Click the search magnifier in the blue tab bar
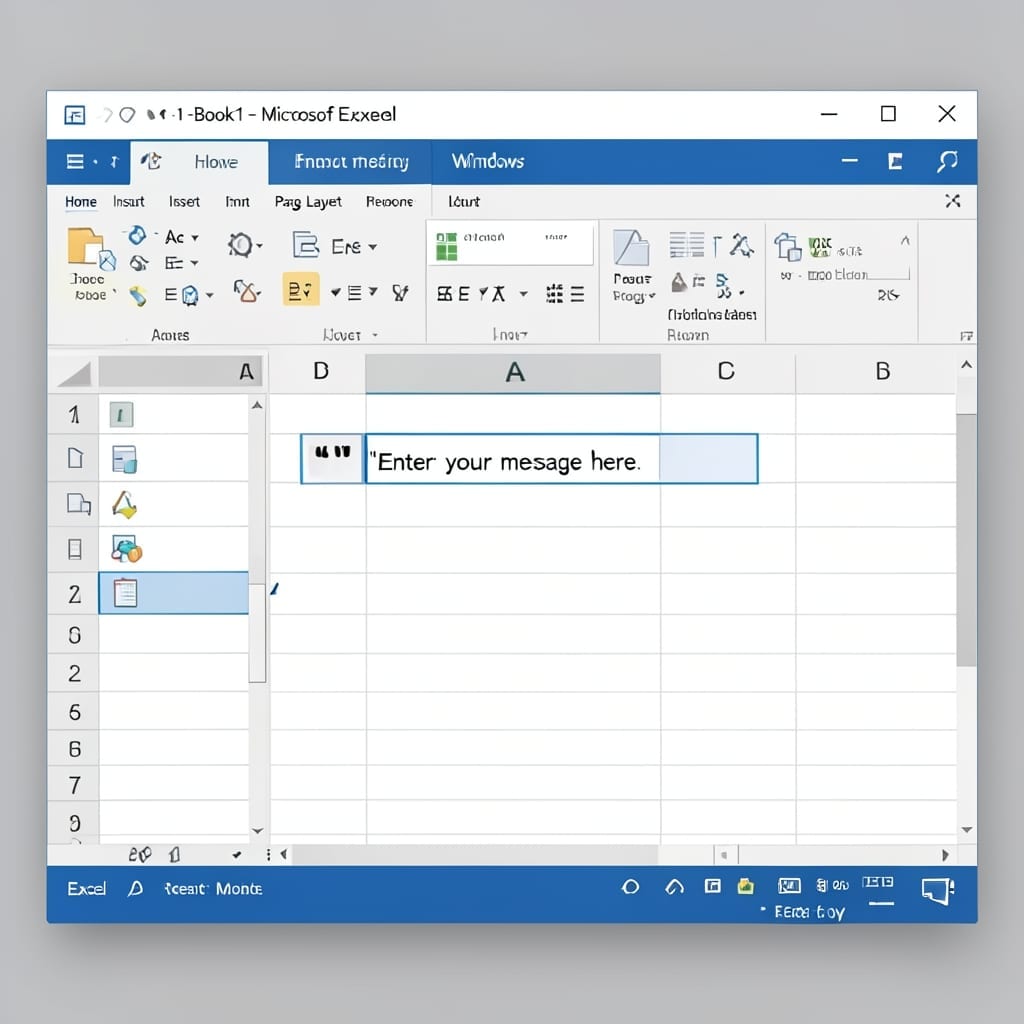The width and height of the screenshot is (1024, 1024). click(x=947, y=161)
